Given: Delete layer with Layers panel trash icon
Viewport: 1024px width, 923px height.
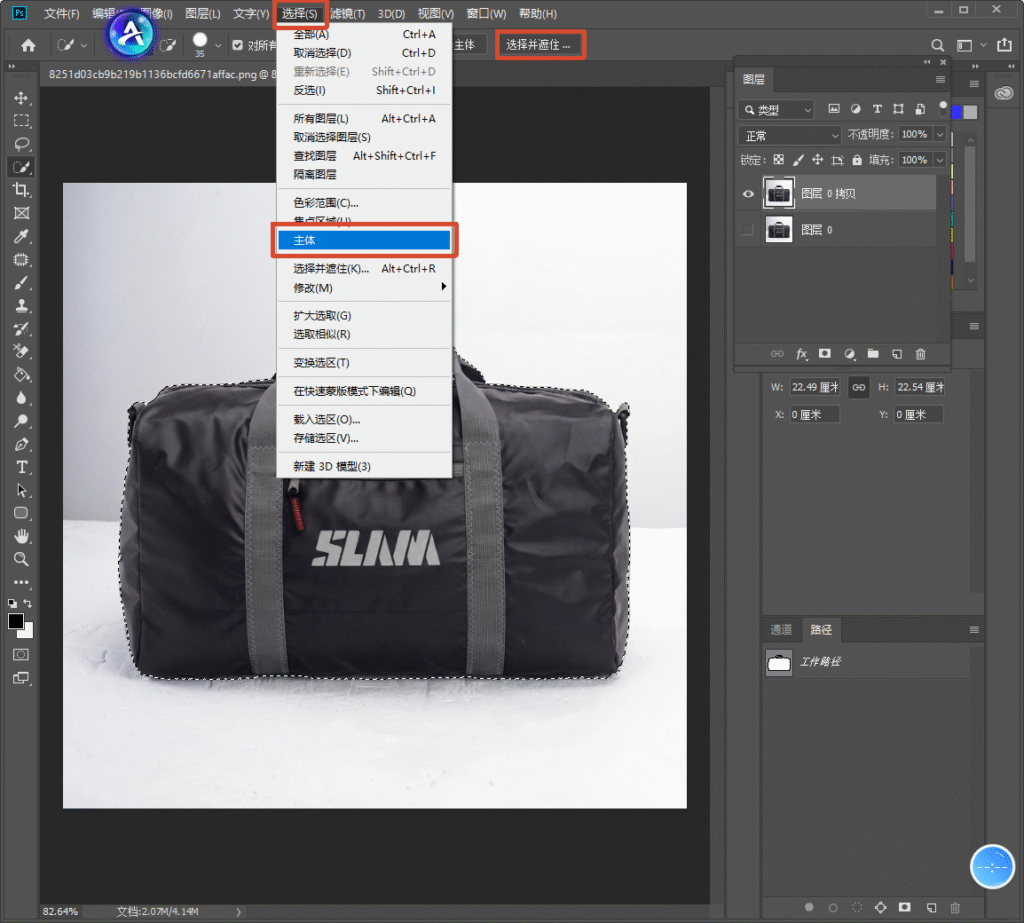Looking at the screenshot, I should pyautogui.click(x=920, y=354).
